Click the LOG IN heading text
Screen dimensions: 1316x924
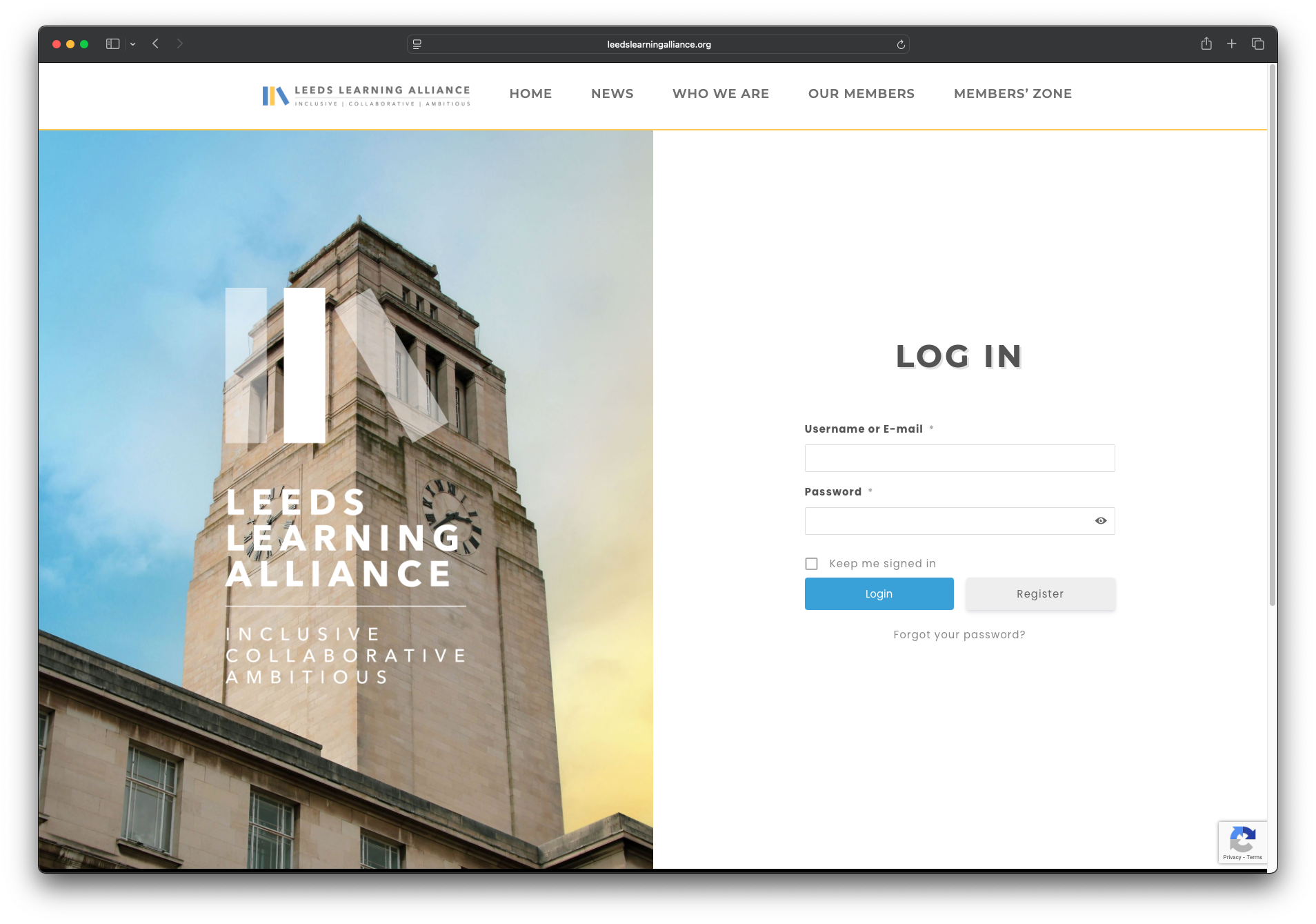click(959, 357)
